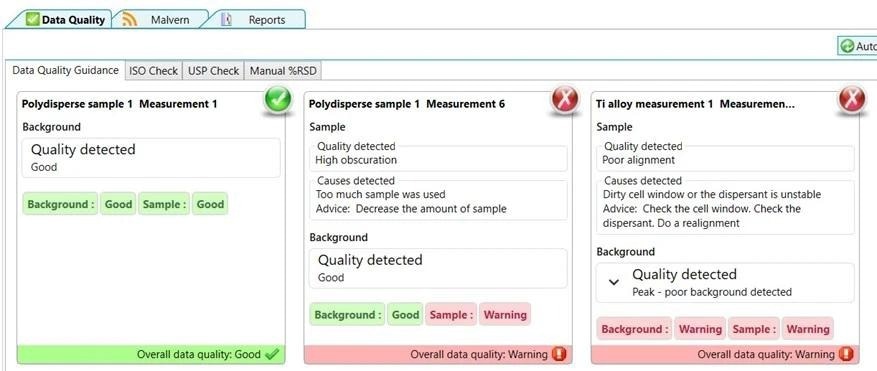
Task: Click 'Overall data quality: Warning' in Measurement 6 footer
Action: (479, 354)
